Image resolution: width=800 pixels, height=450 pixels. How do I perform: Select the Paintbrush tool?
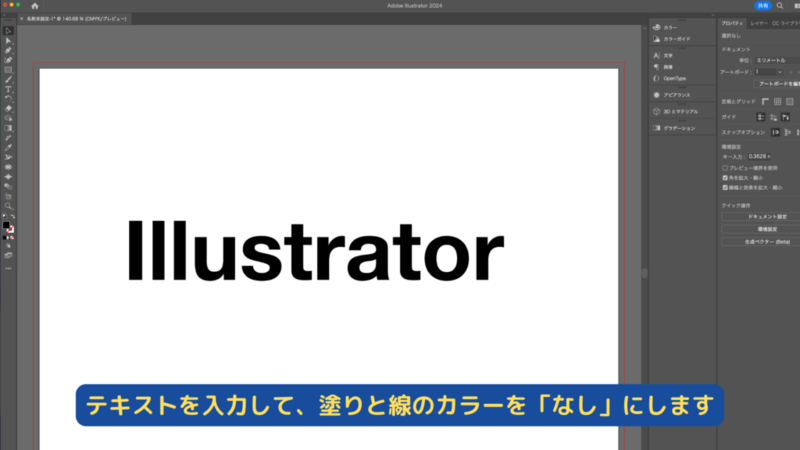tap(8, 80)
